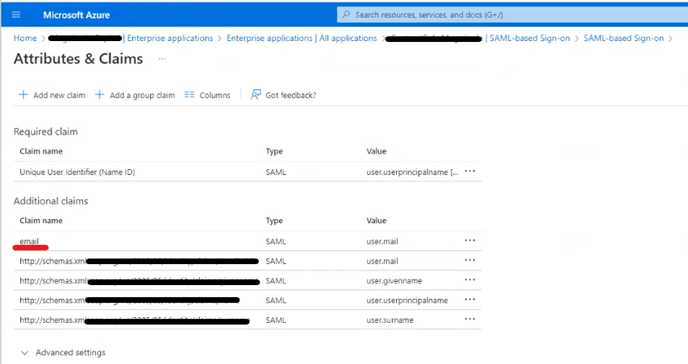Select the email claim name
Viewport: 688px width, 364px height.
(29, 241)
